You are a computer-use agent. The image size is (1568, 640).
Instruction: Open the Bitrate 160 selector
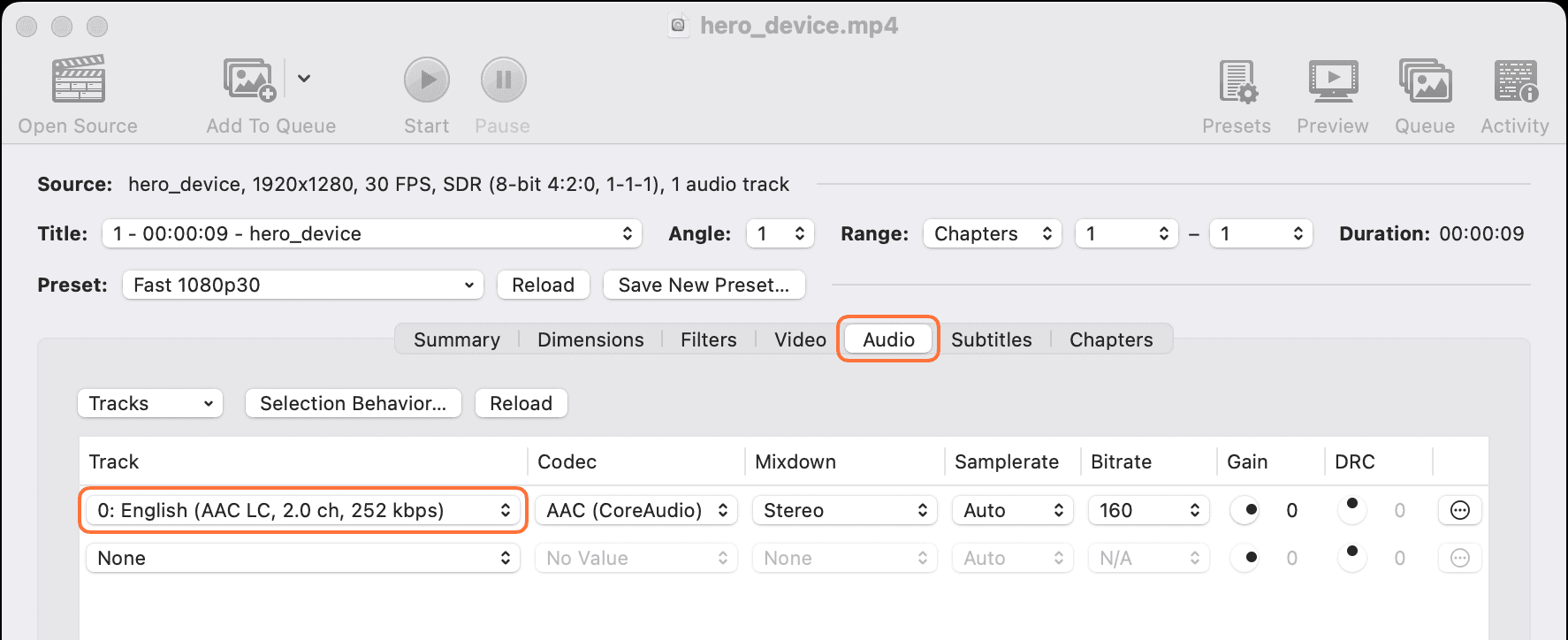pyautogui.click(x=1148, y=510)
